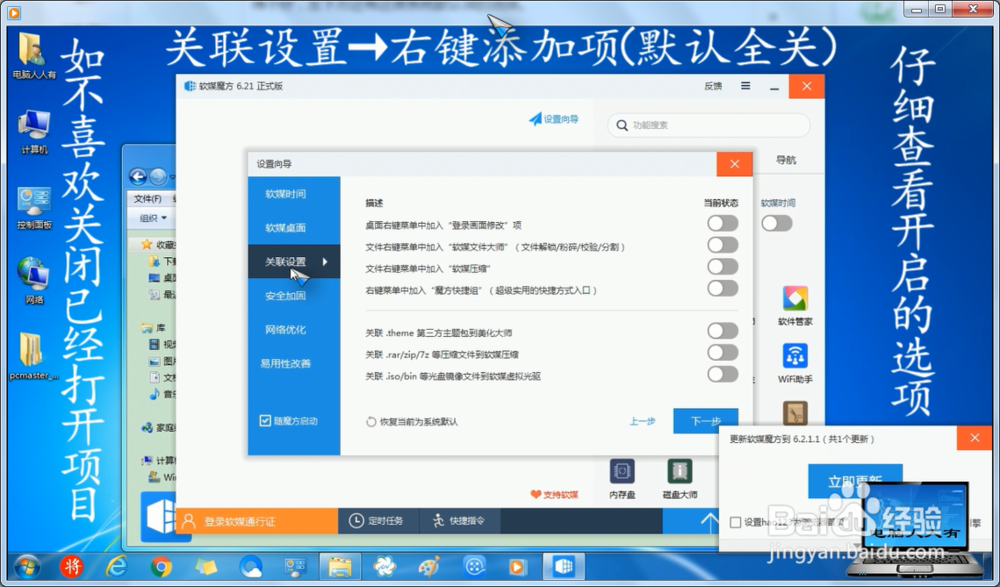Toggle the .rar/zip/7z association switch
This screenshot has height=587, width=1000.
[723, 352]
